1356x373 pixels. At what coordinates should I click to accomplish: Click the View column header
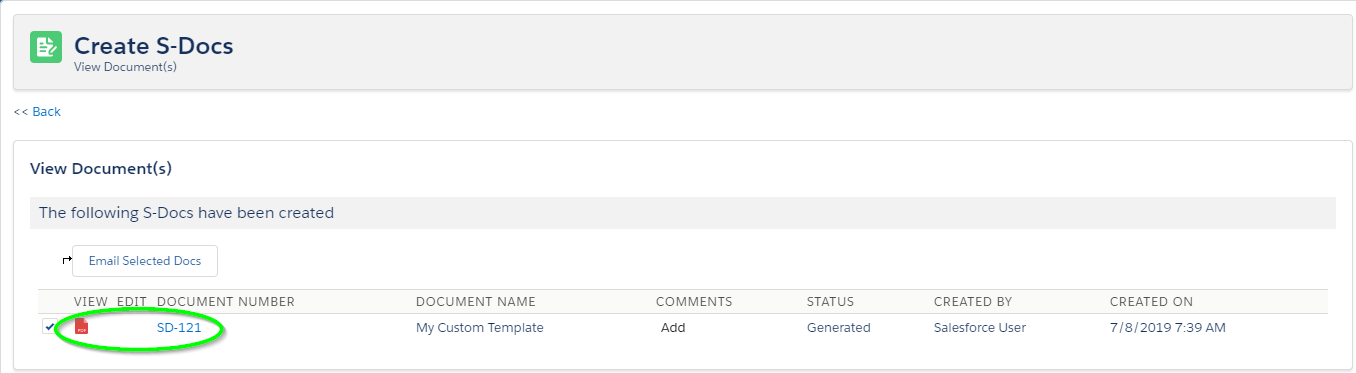pyautogui.click(x=90, y=302)
